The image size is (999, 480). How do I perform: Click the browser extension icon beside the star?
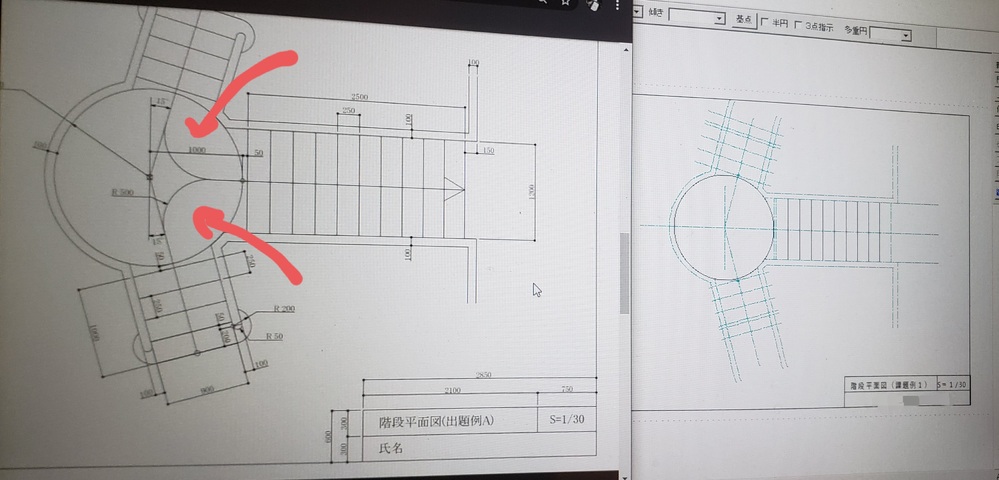[593, 5]
